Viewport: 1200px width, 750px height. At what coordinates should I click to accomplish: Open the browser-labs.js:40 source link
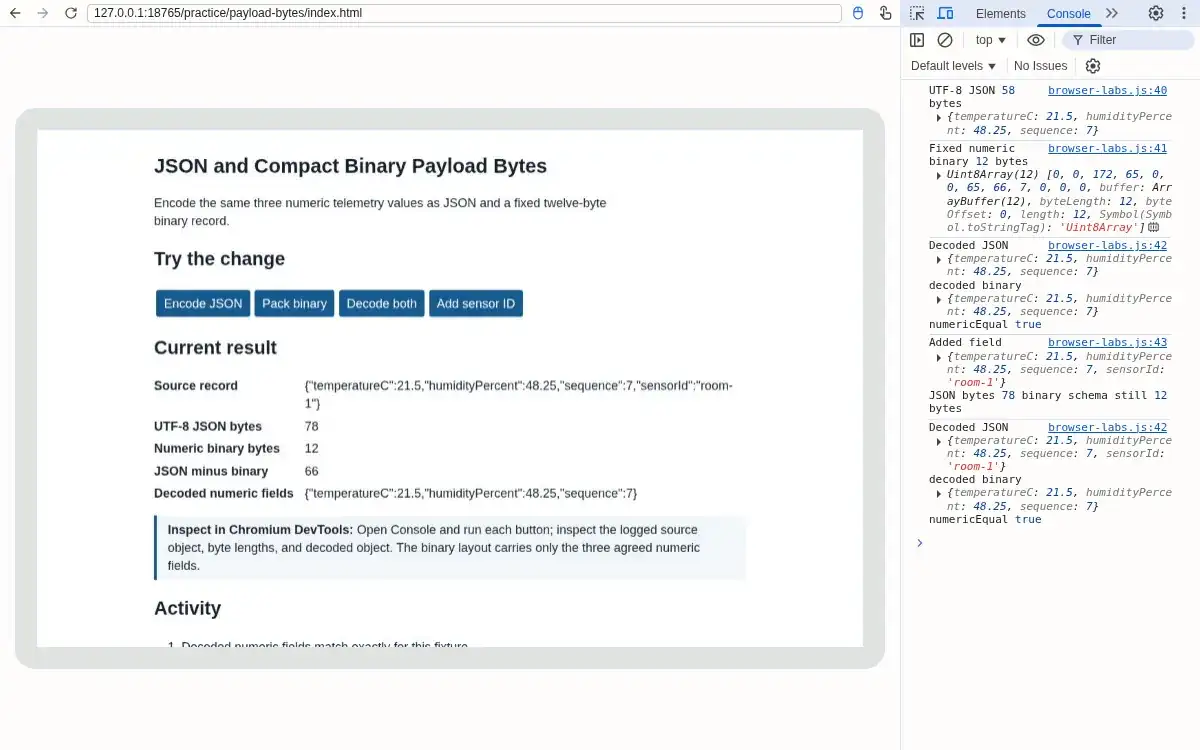point(1107,91)
